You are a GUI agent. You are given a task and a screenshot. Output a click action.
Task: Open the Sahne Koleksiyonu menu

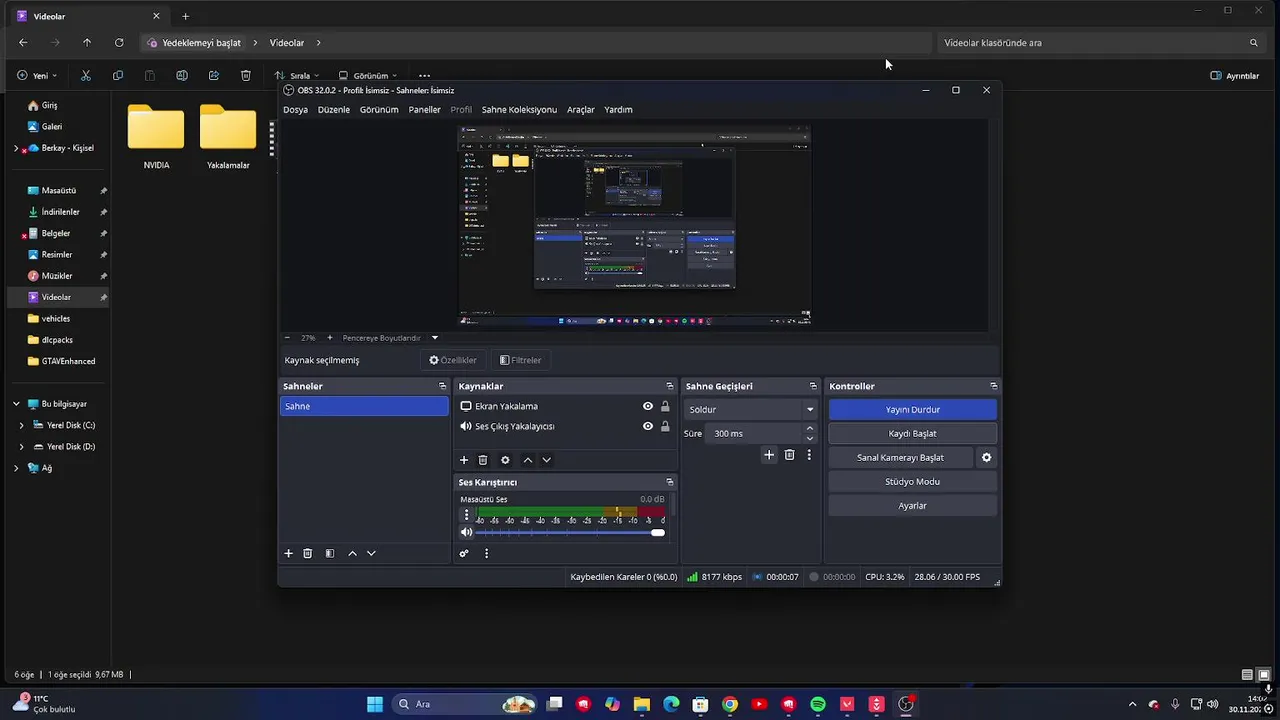point(519,110)
